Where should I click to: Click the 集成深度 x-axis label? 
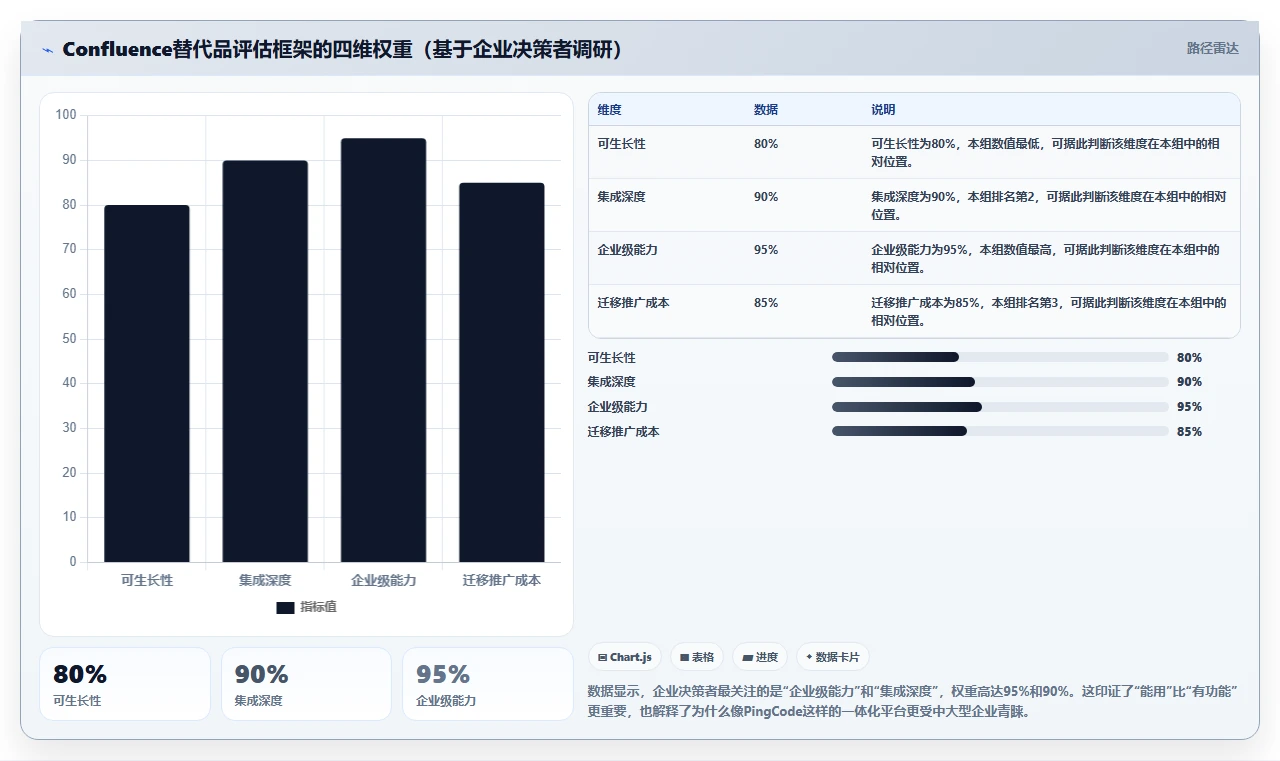click(265, 580)
